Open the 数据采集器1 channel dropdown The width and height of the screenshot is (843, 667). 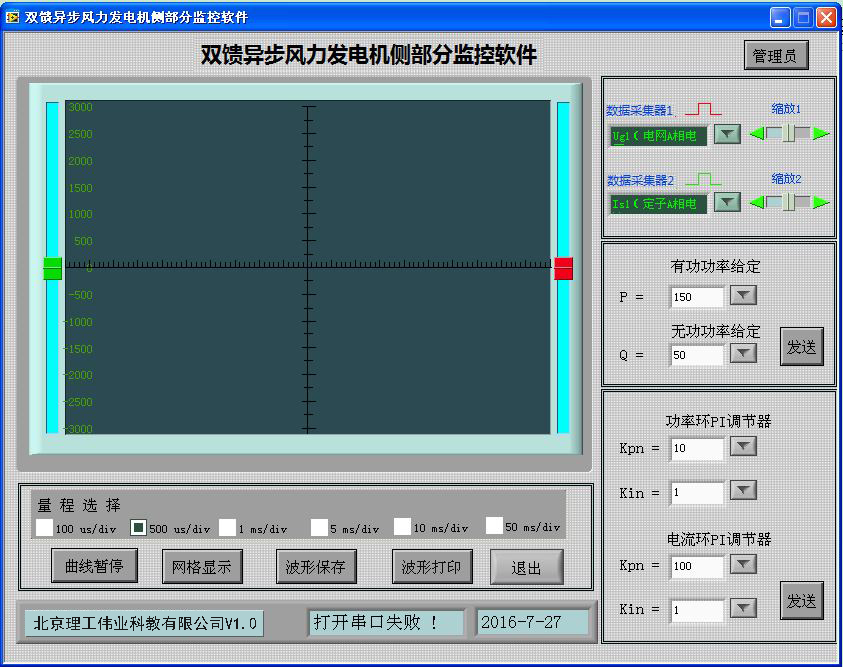(x=727, y=134)
